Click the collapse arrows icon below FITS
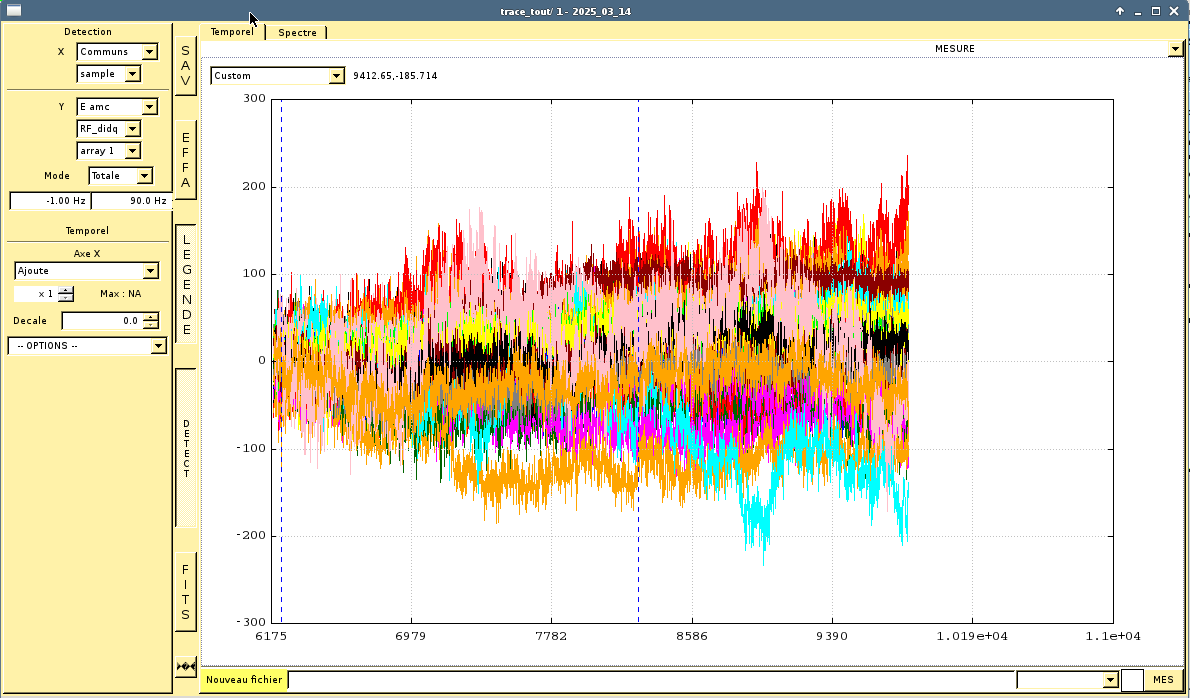This screenshot has height=698, width=1190. [186, 666]
